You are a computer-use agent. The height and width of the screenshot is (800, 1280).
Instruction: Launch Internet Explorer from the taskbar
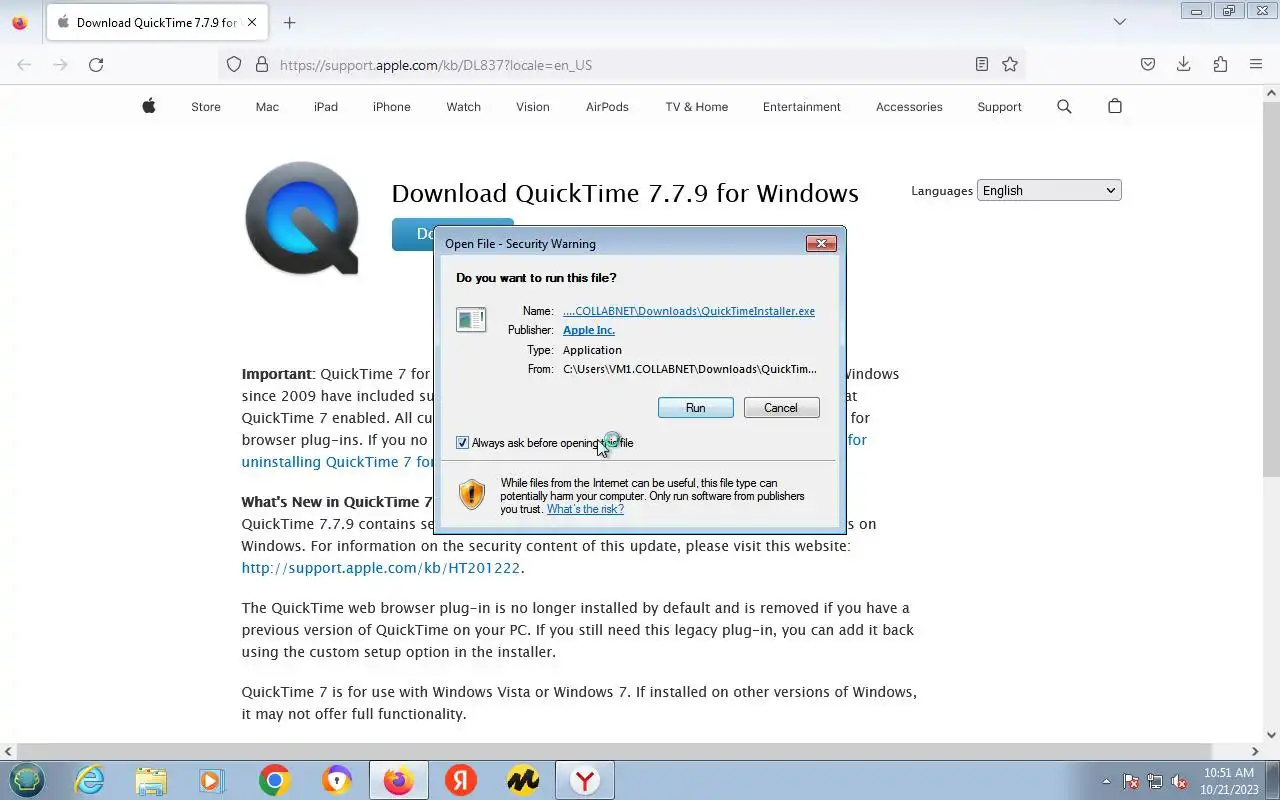point(90,780)
